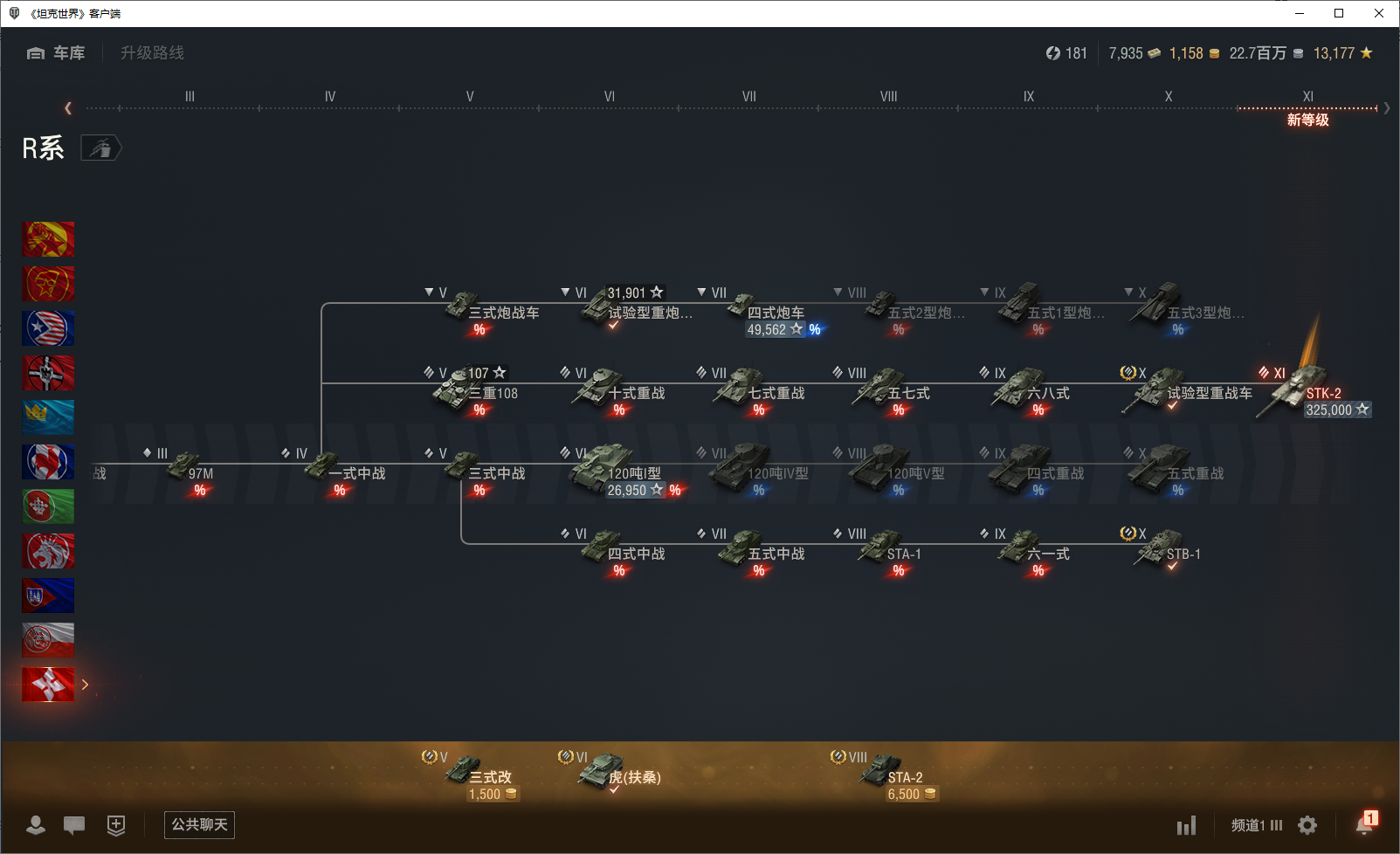The width and height of the screenshot is (1400, 854).
Task: Go to the previous tiers using the left arrow
Action: pyautogui.click(x=68, y=108)
